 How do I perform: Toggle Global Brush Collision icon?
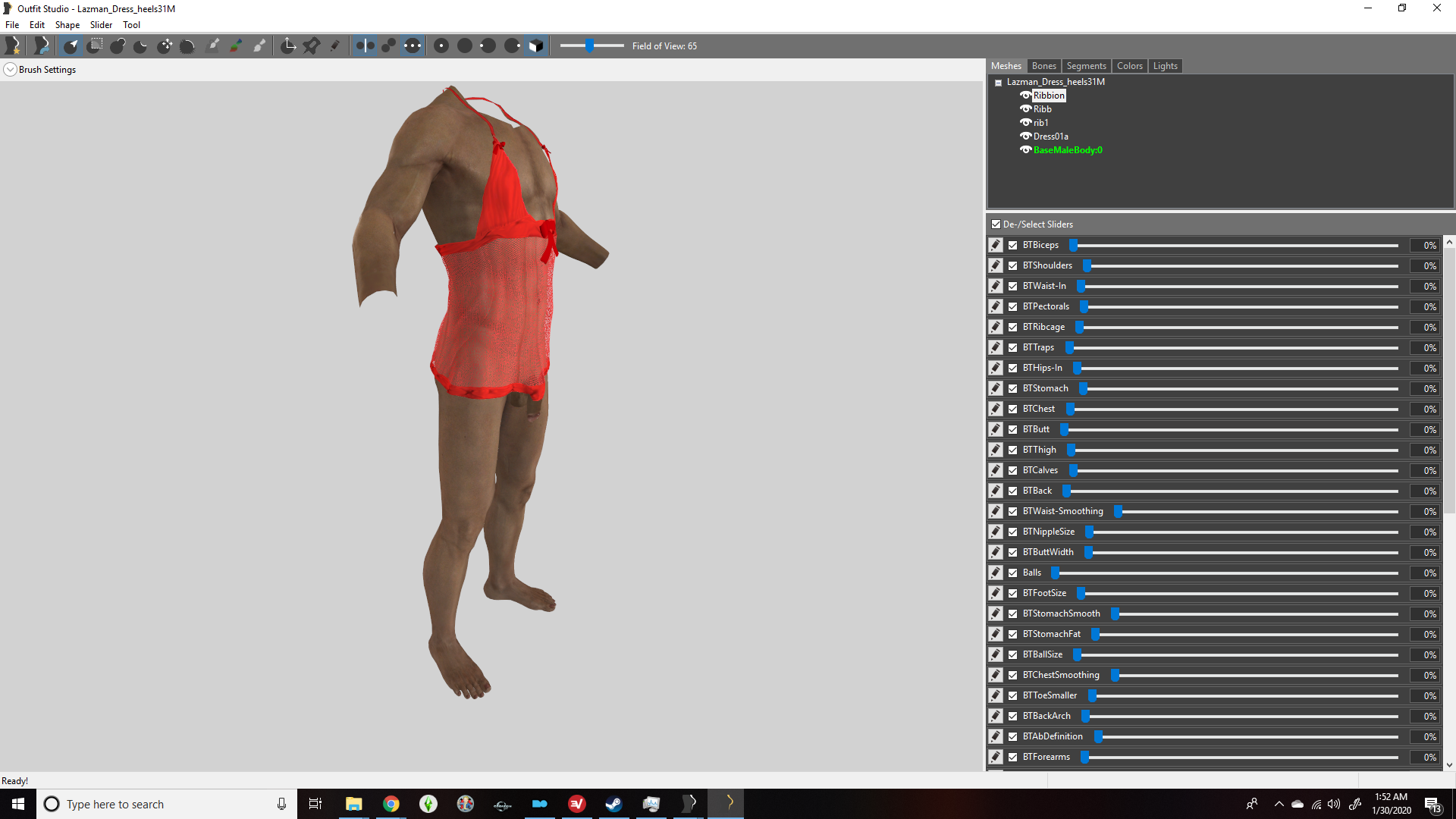tap(412, 46)
